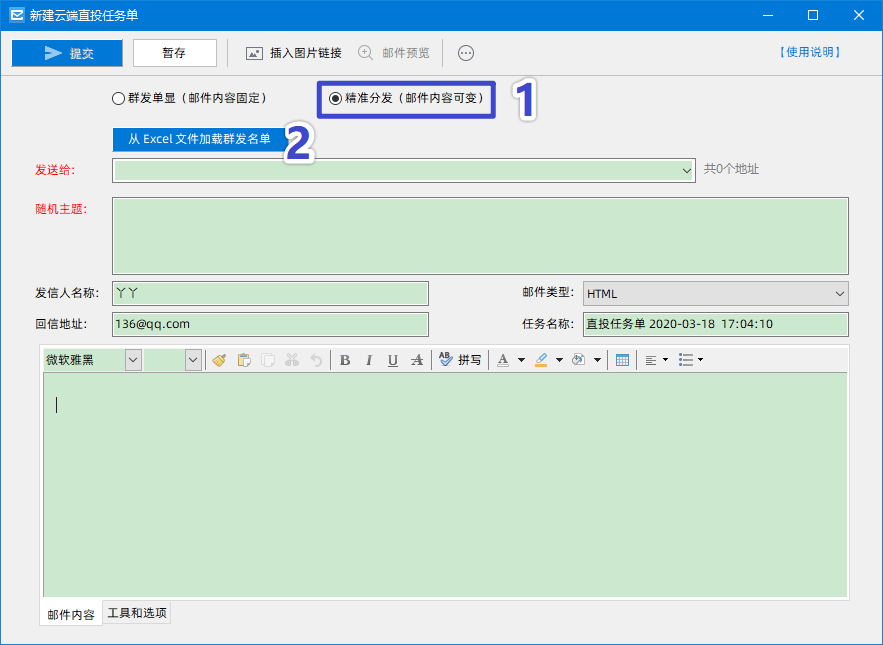This screenshot has width=883, height=645.
Task: Click into the email body editor
Action: point(445,484)
